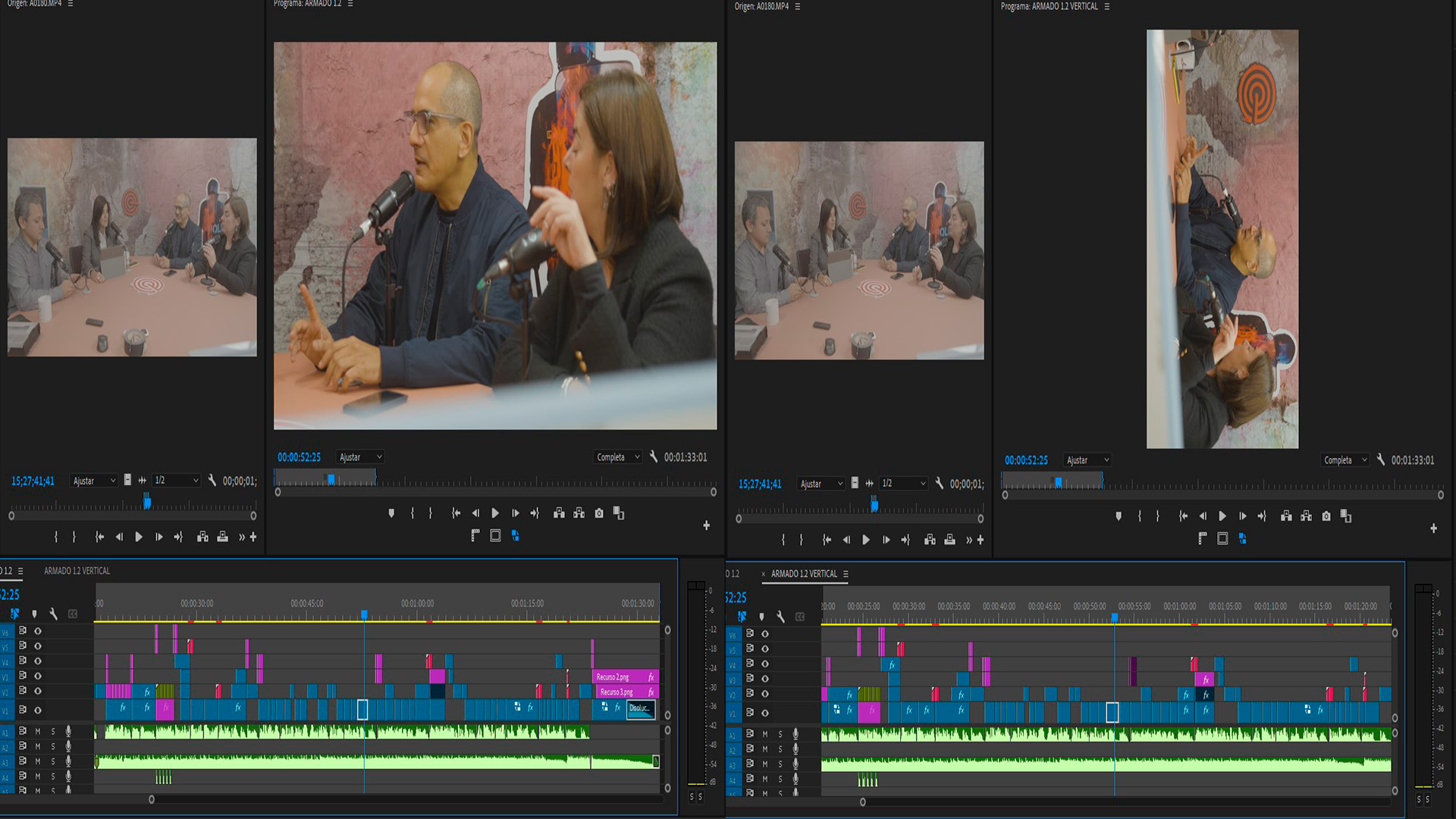Click Overwrite icon in left source monitor
Image resolution: width=1456 pixels, height=819 pixels.
point(222,537)
